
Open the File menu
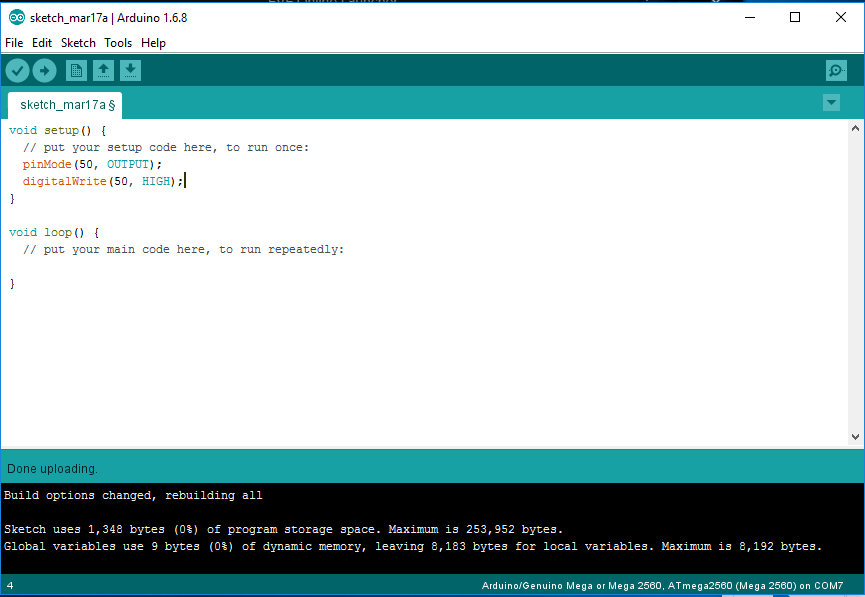[14, 42]
